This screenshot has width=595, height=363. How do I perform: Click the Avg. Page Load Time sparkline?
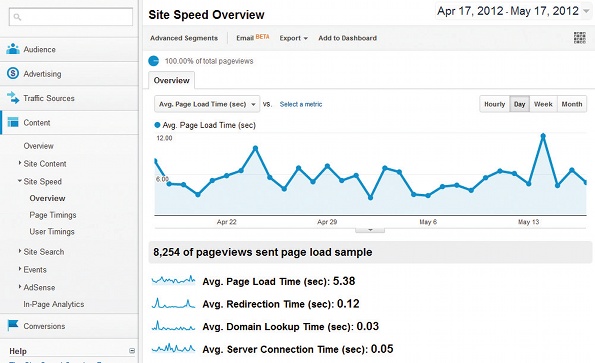click(173, 281)
